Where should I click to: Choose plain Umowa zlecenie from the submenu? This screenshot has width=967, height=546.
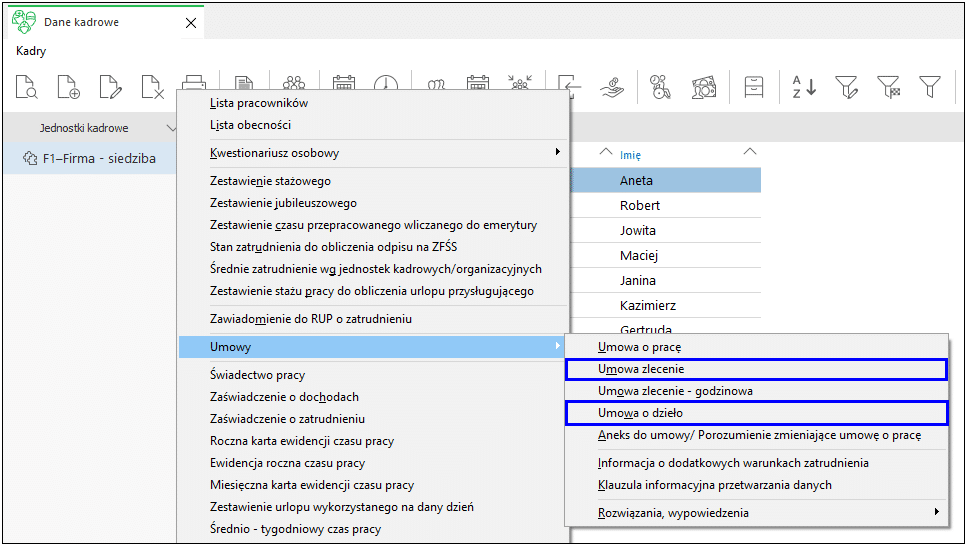pyautogui.click(x=756, y=370)
